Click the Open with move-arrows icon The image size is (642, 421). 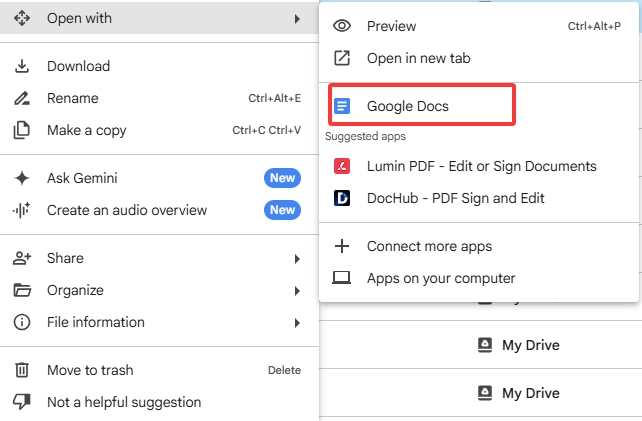click(22, 18)
